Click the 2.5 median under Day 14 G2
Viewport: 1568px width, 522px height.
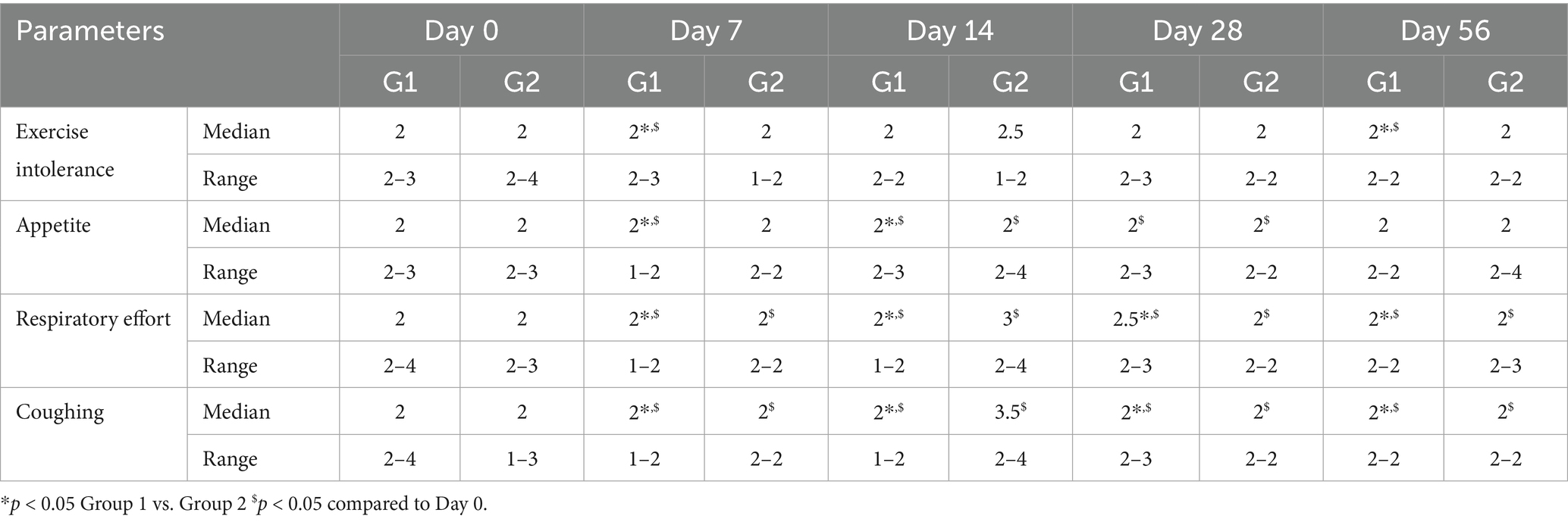(x=1010, y=132)
